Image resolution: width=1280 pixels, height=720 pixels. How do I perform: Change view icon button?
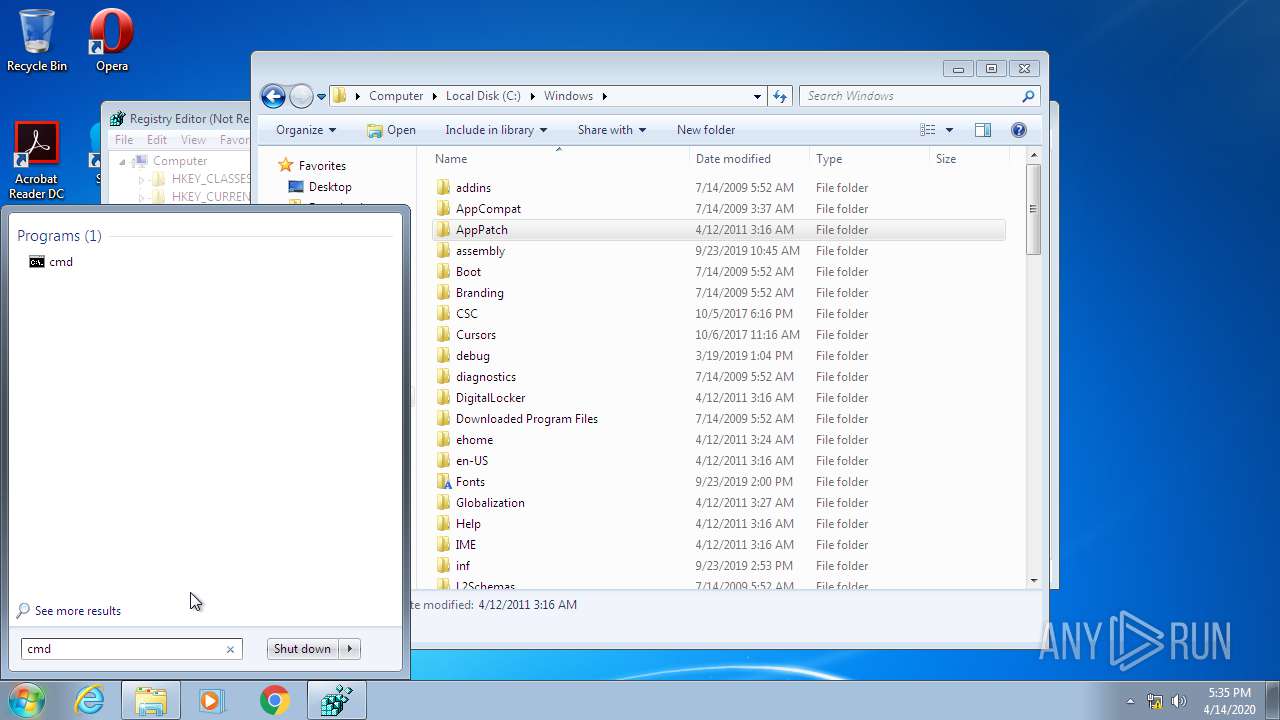coord(928,130)
